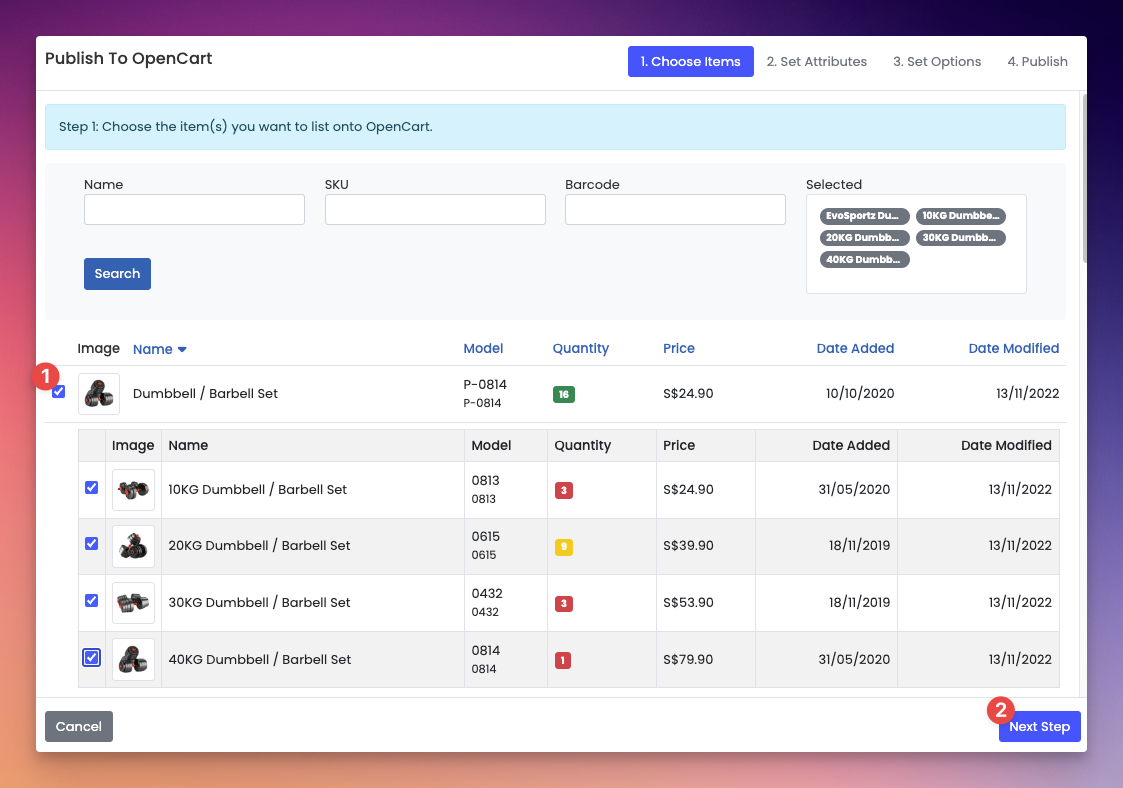This screenshot has height=788, width=1123.
Task: Select the 40KG Dumbbell / Barbell Set name
Action: pos(259,659)
